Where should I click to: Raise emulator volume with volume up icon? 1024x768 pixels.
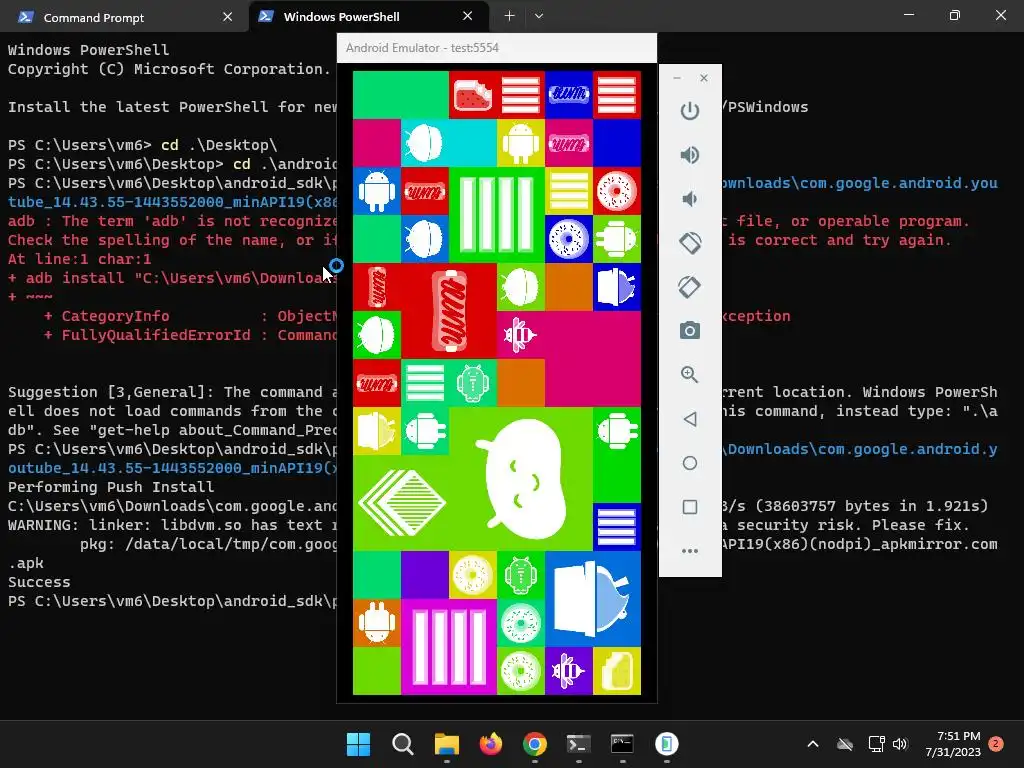[690, 155]
